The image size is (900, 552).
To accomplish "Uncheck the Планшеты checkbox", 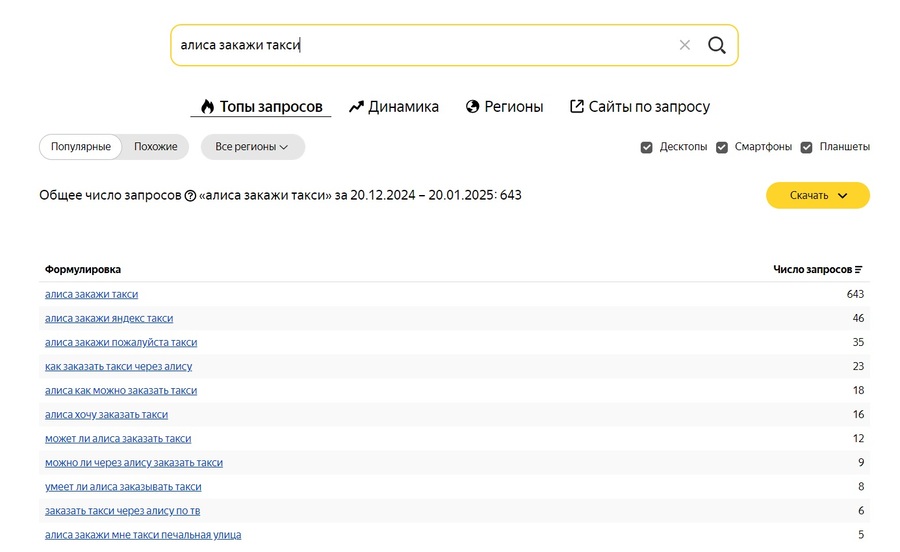I will tap(806, 147).
